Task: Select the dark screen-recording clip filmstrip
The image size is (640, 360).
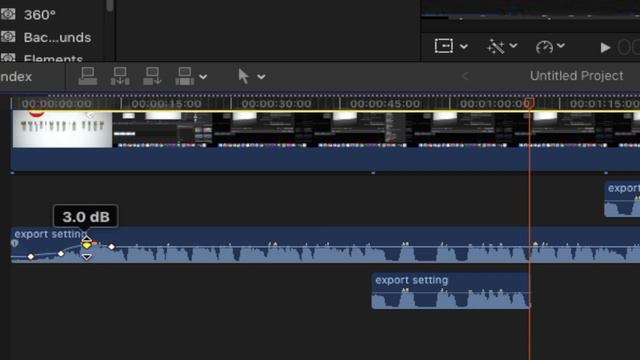Action: coord(376,130)
